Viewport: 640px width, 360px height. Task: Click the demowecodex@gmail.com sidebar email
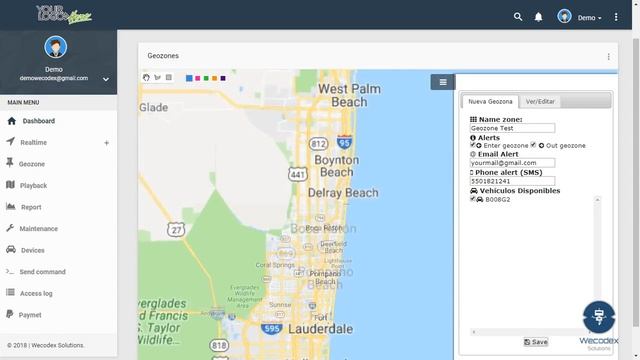point(53,78)
